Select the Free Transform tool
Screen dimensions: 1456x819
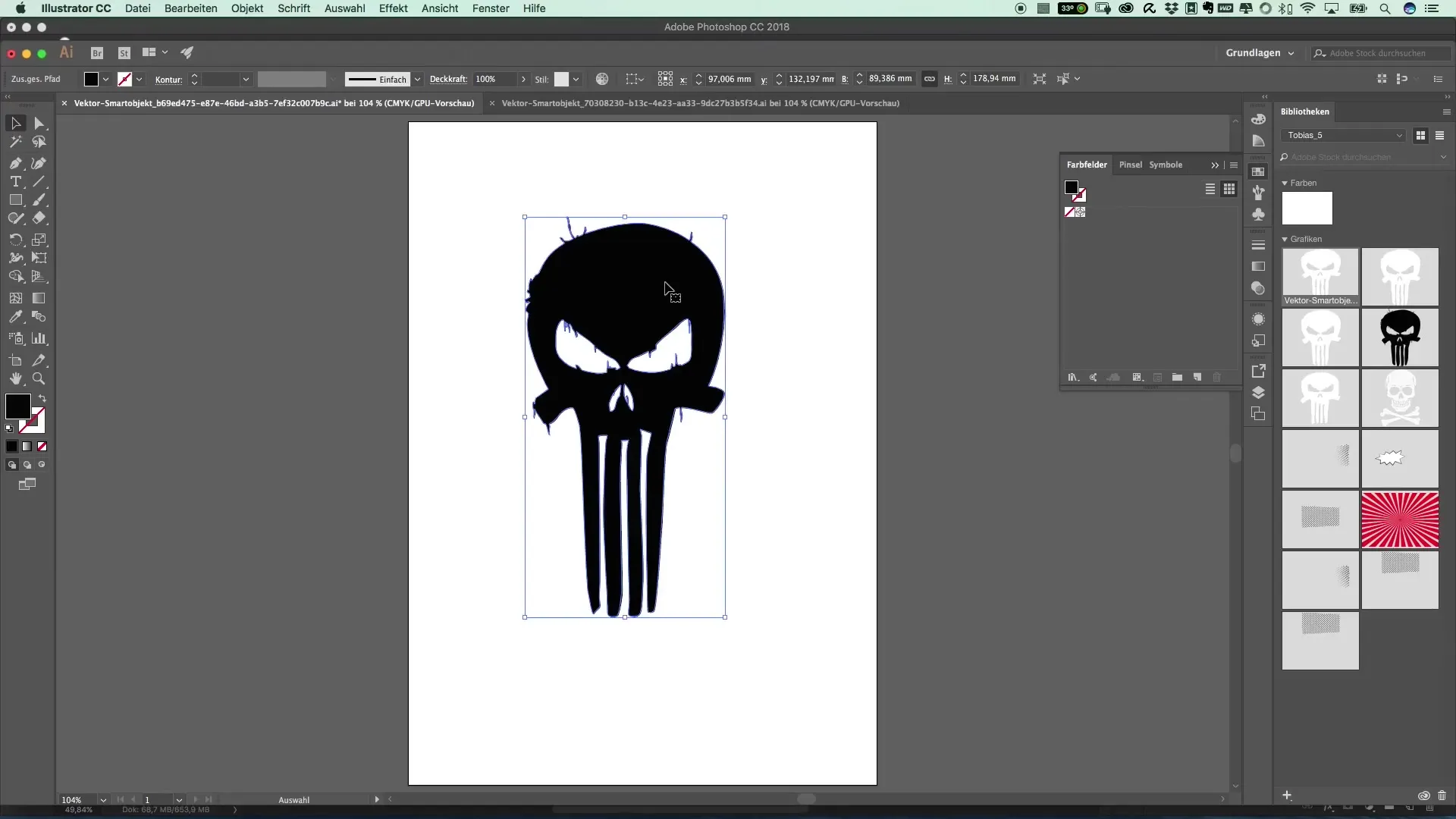[39, 258]
